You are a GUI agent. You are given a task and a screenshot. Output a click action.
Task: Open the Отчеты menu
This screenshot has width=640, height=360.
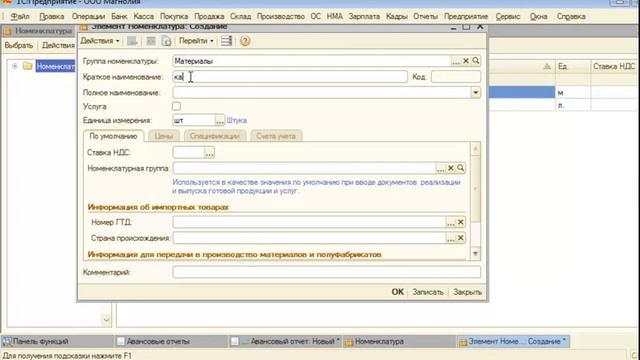425,17
